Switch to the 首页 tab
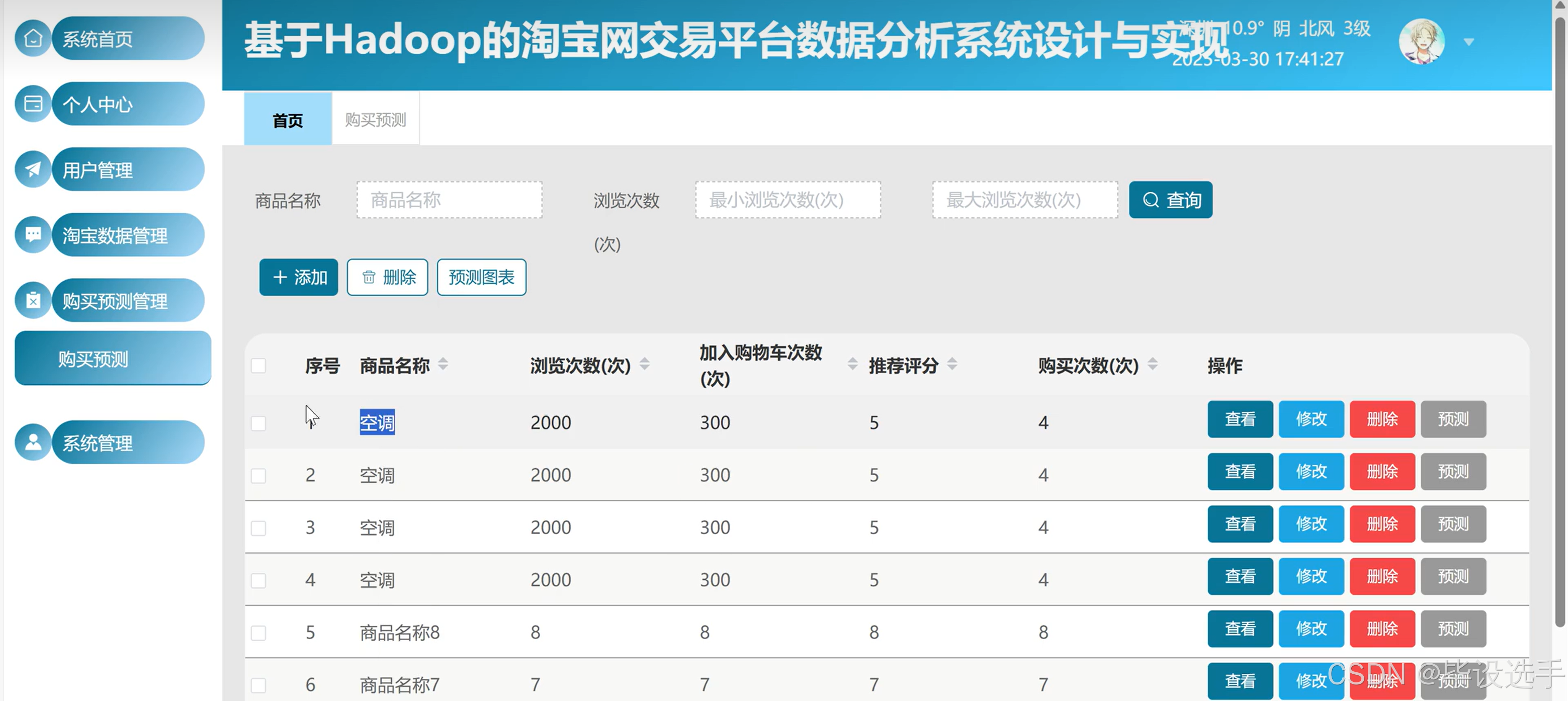This screenshot has height=701, width=1568. pos(288,119)
